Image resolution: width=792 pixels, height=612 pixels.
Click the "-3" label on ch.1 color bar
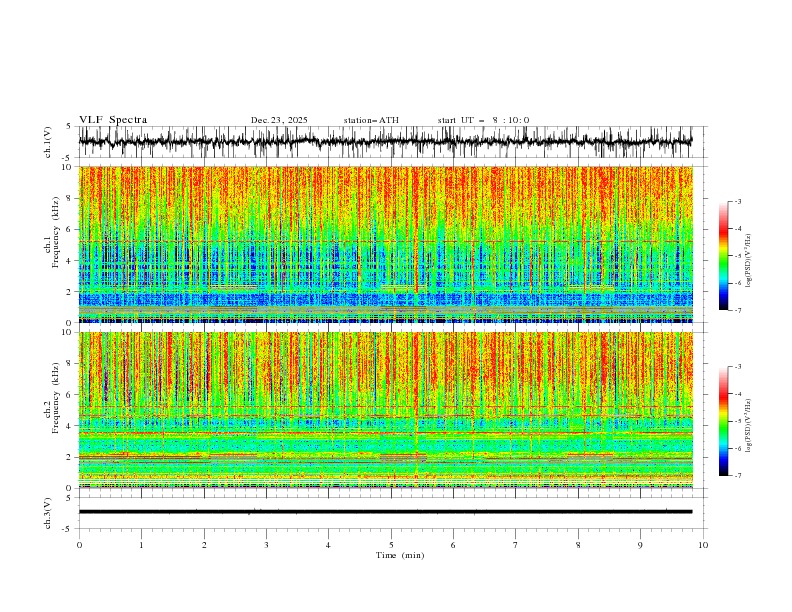click(x=738, y=201)
